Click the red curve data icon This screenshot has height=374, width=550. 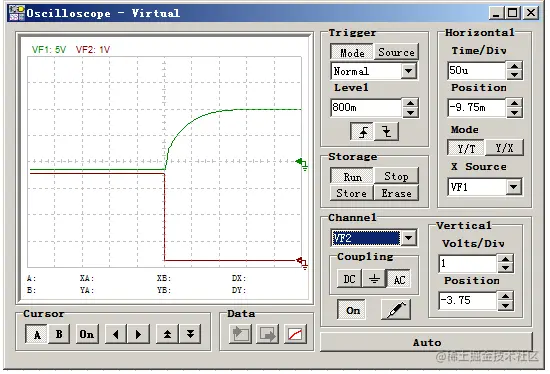[x=295, y=334]
